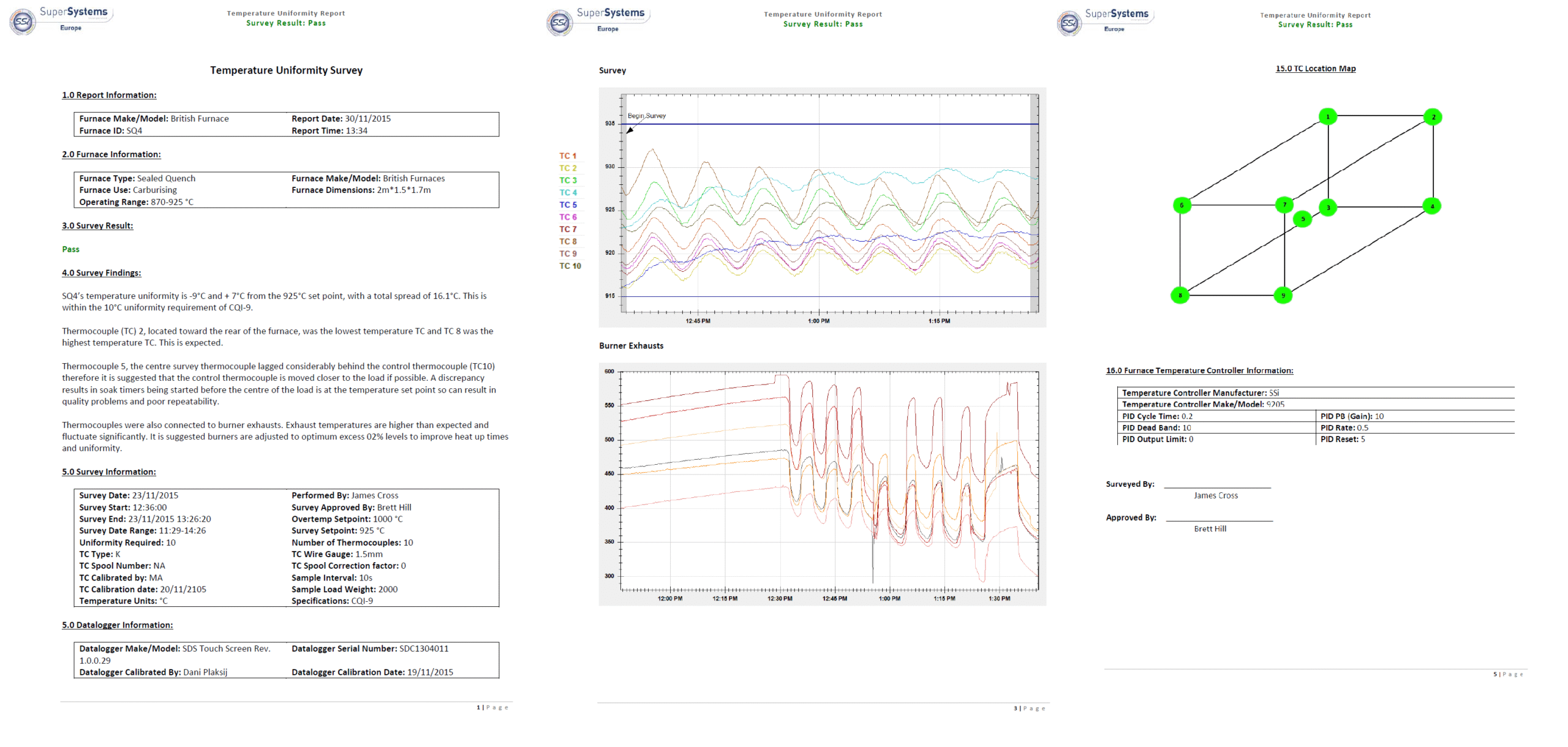The image size is (1568, 747).
Task: Click the TC 5 legend label
Action: tap(568, 205)
